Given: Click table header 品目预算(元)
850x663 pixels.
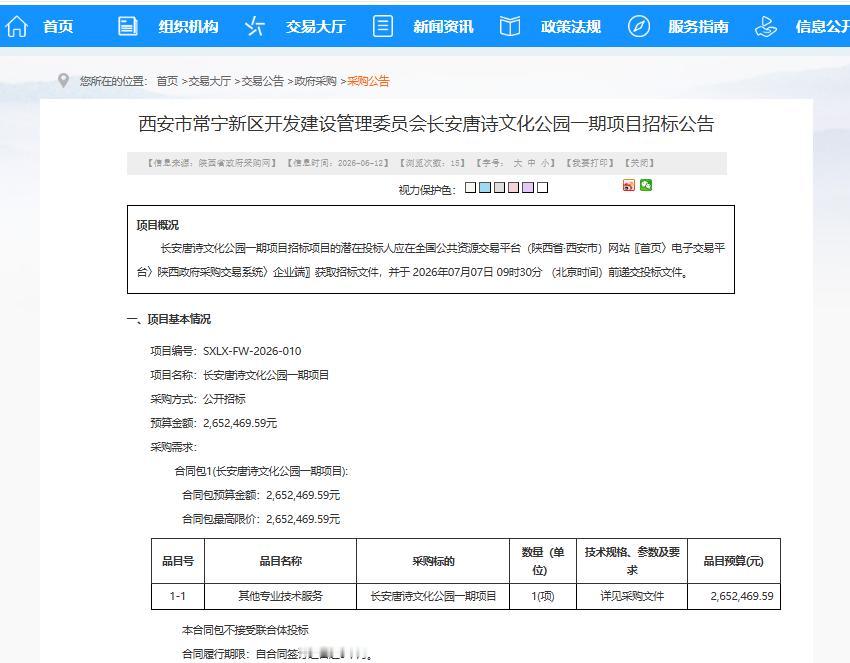Looking at the screenshot, I should (733, 561).
